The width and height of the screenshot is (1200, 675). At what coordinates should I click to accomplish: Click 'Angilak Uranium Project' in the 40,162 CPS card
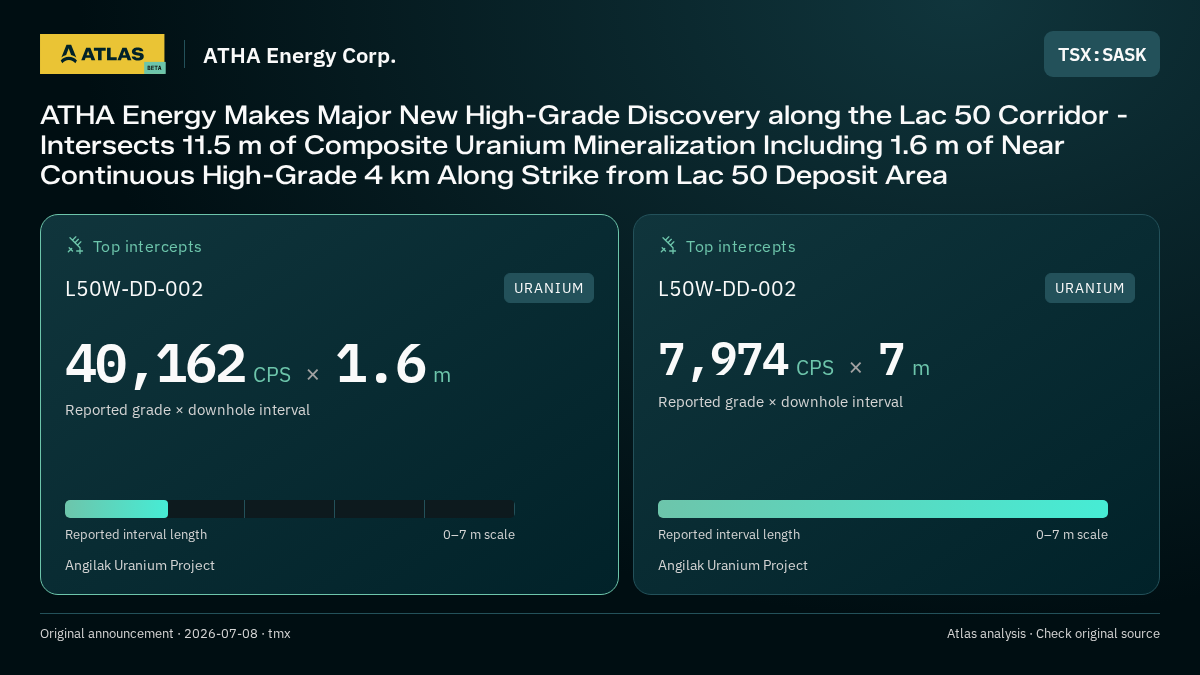pyautogui.click(x=140, y=565)
